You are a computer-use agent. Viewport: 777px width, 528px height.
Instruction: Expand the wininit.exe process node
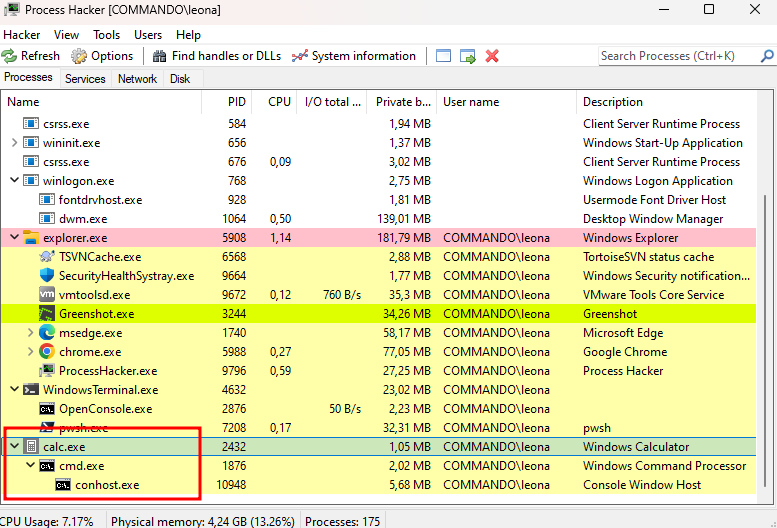tap(14, 143)
